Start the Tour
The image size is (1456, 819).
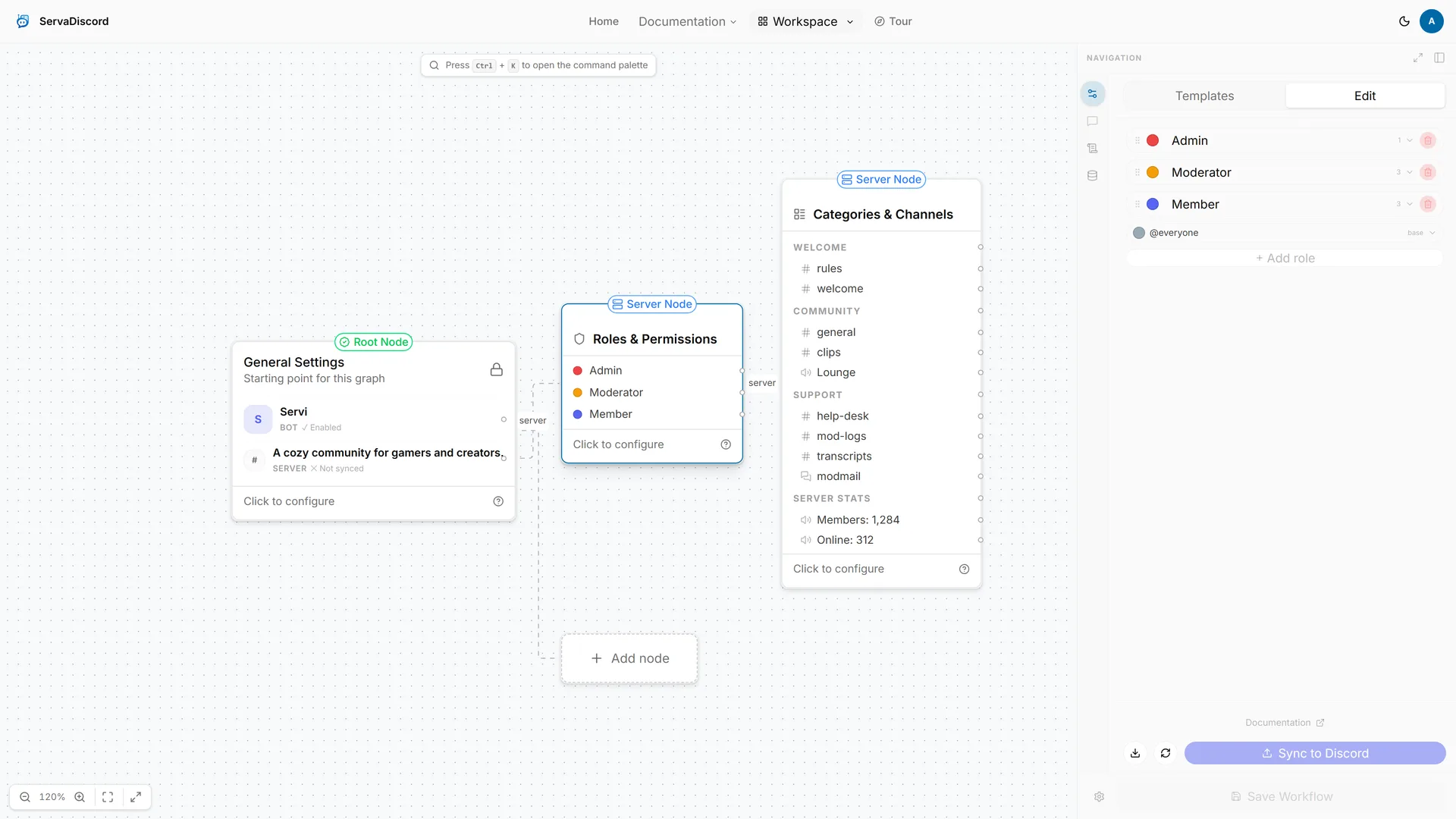[893, 21]
